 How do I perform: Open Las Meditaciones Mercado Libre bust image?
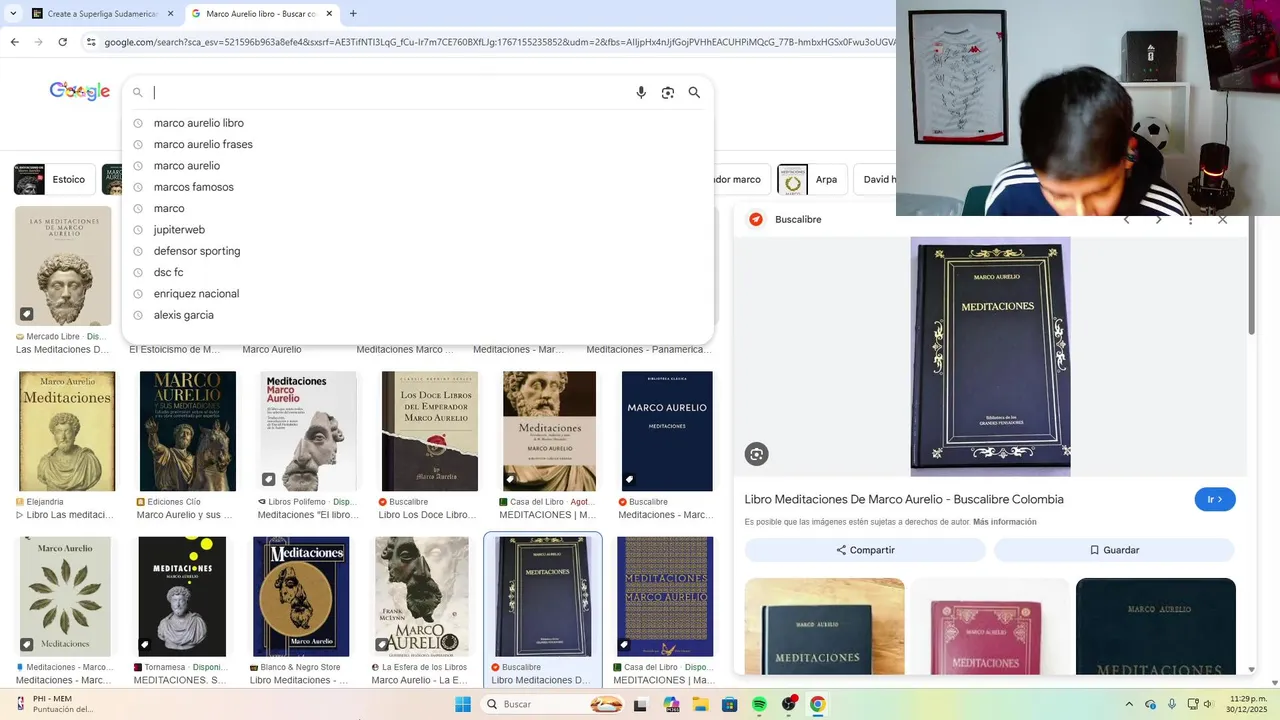pos(64,266)
